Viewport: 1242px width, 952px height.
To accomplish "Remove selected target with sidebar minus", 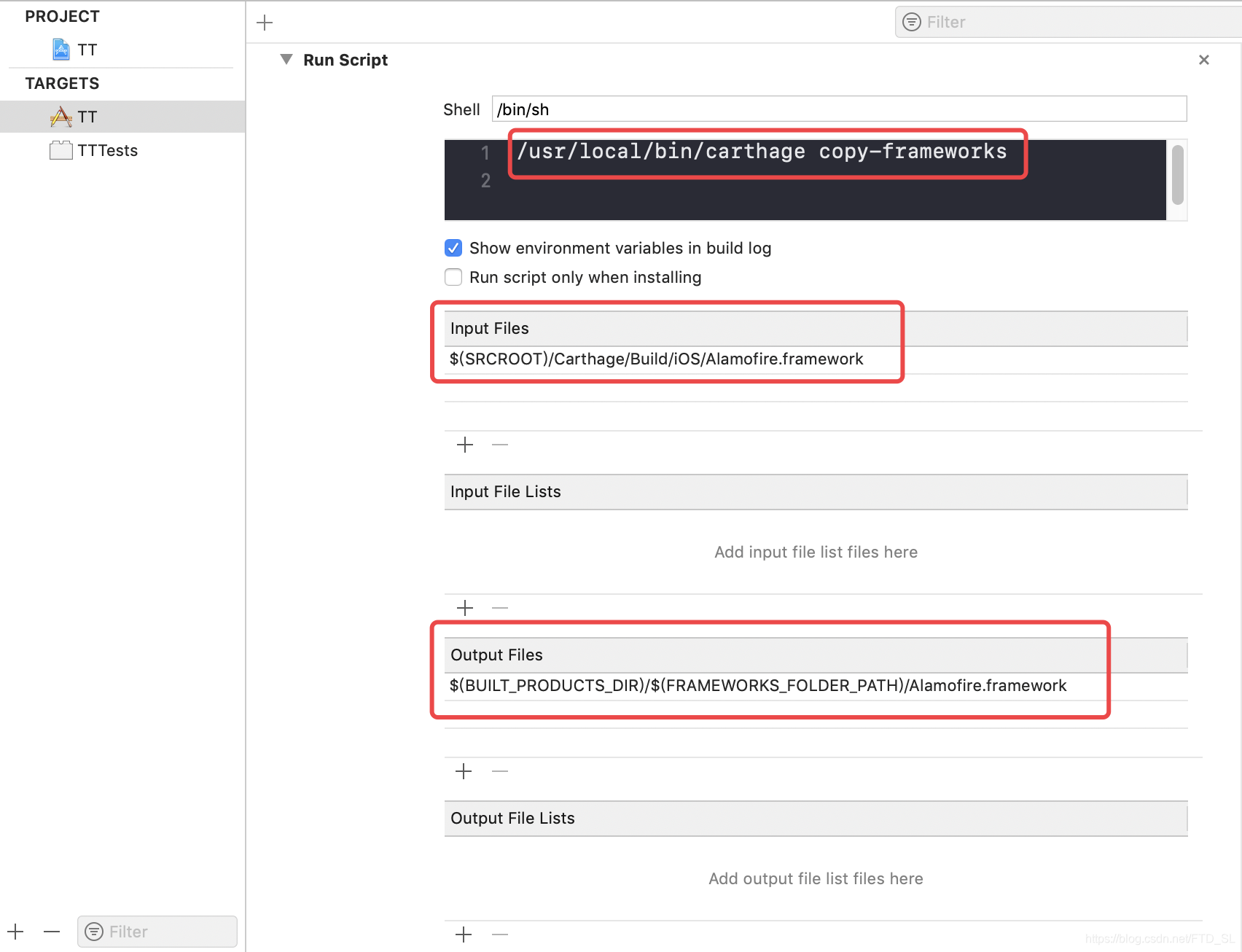I will pos(52,932).
